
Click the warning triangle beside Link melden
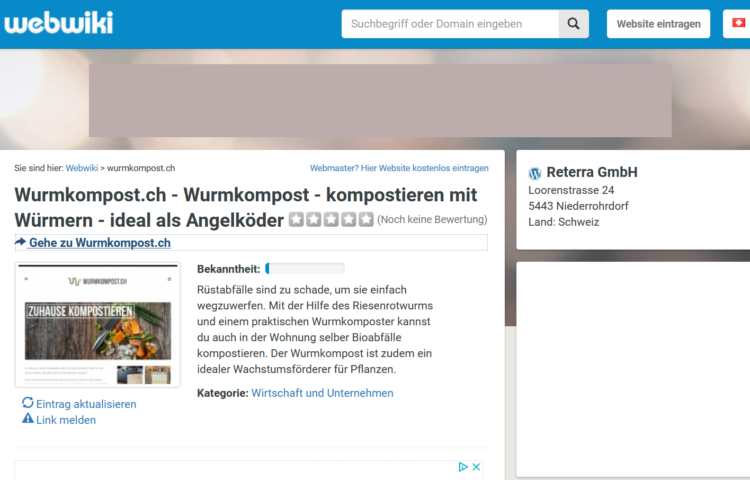(28, 418)
